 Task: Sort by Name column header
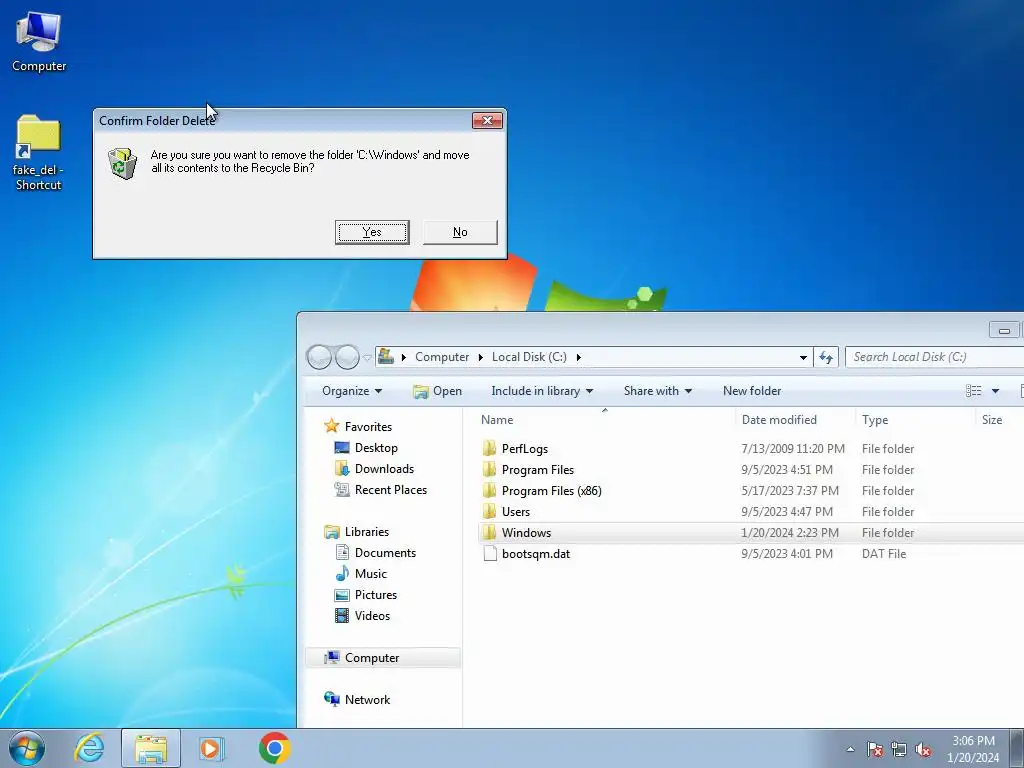605,420
